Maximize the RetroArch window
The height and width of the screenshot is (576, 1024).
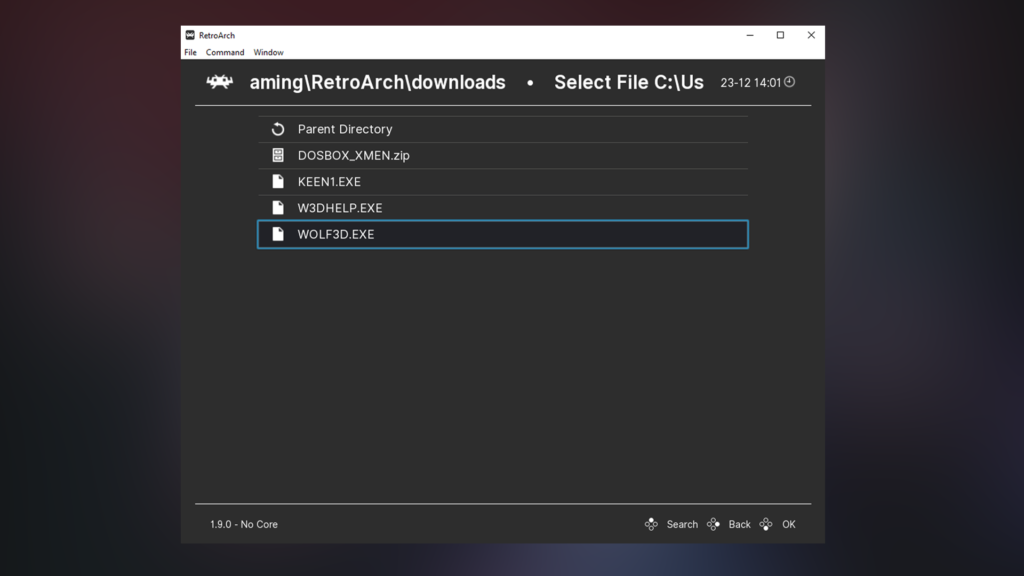coord(780,35)
